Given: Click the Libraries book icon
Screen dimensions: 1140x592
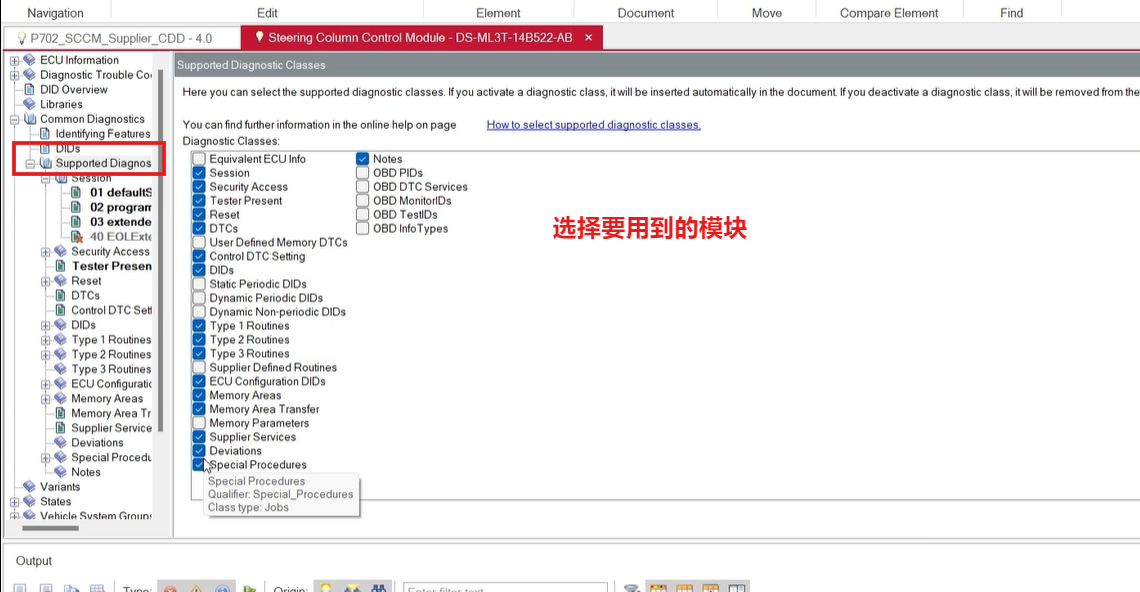Looking at the screenshot, I should click(29, 104).
